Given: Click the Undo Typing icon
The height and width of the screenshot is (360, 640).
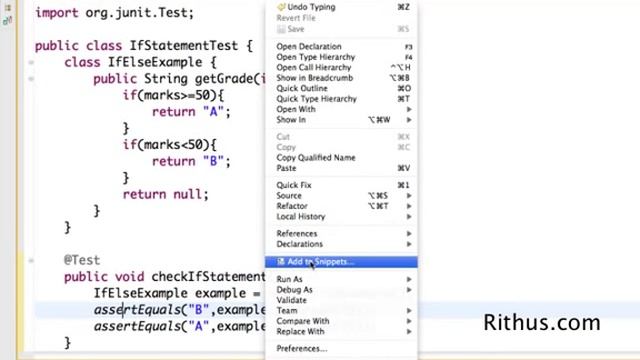Looking at the screenshot, I should tap(281, 7).
